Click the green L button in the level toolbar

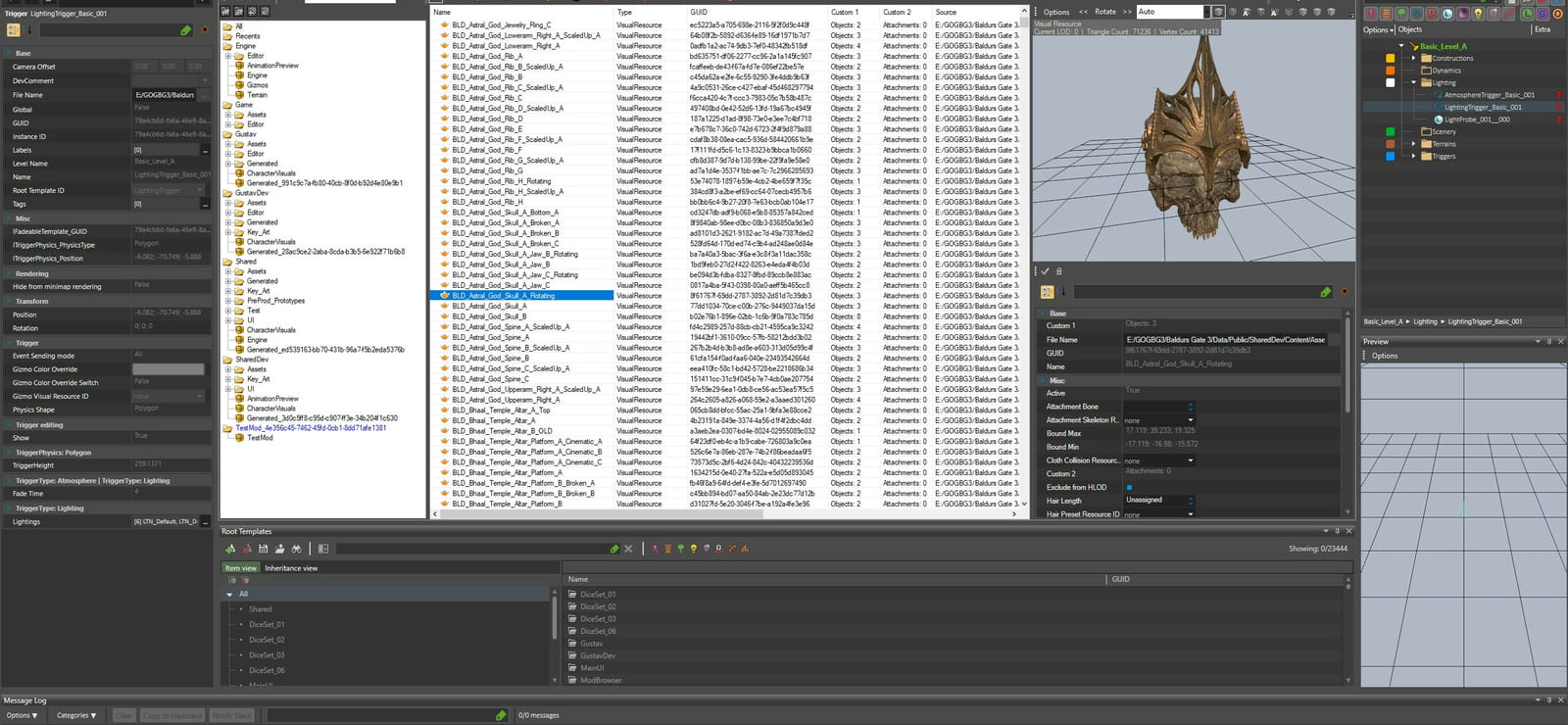1527,14
